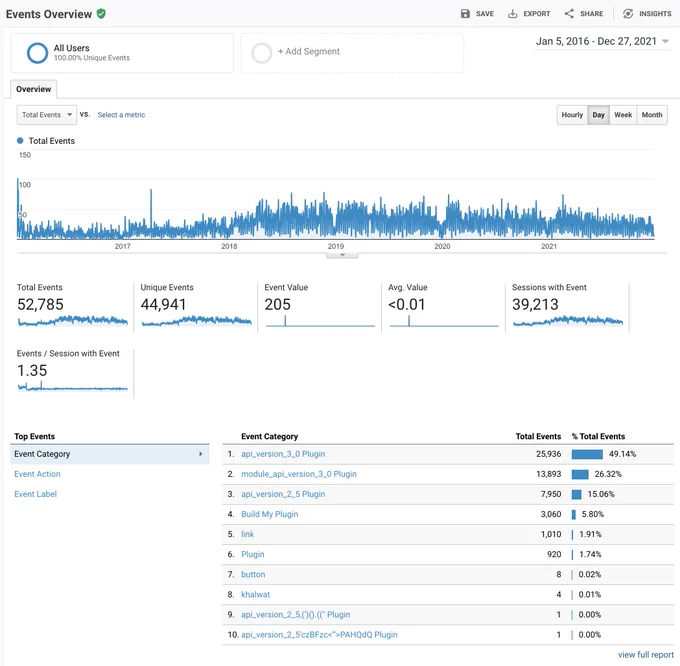Click the Avg. Value <0.01 card
The height and width of the screenshot is (666, 680).
tap(444, 307)
